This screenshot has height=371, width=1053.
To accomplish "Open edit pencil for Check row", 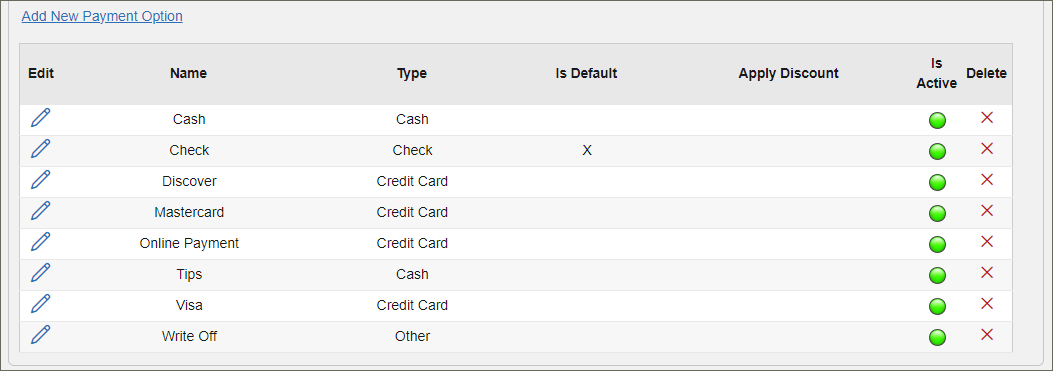I will click(x=40, y=149).
